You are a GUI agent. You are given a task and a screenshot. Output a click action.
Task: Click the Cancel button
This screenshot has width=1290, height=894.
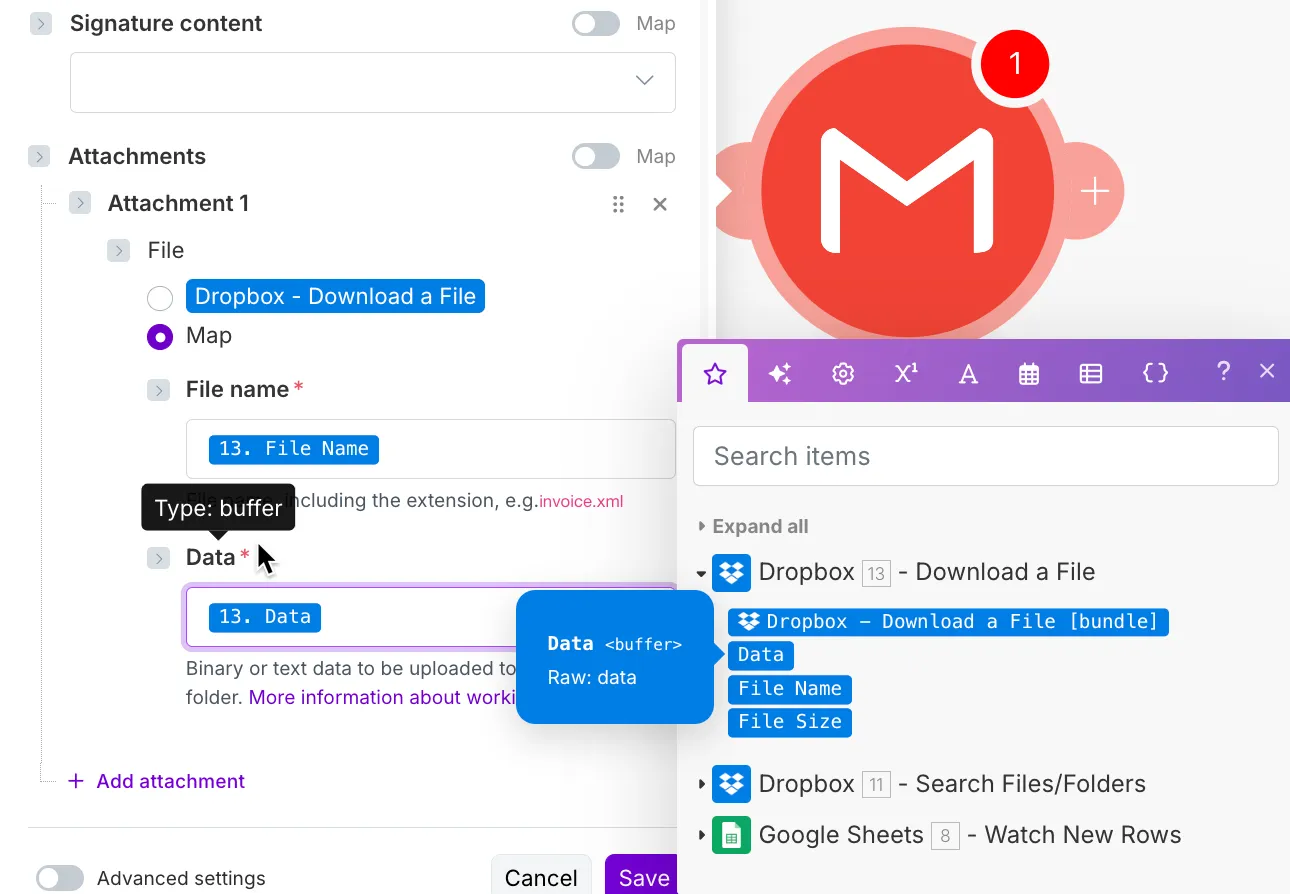click(541, 877)
